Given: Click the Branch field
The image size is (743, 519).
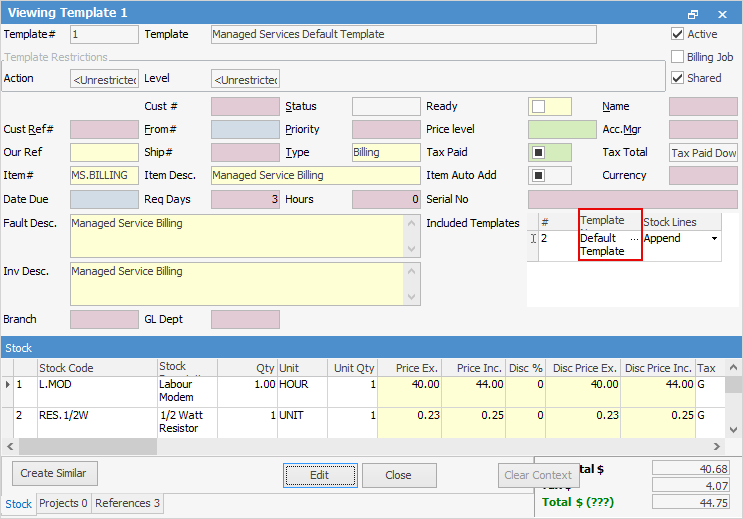Looking at the screenshot, I should (104, 319).
